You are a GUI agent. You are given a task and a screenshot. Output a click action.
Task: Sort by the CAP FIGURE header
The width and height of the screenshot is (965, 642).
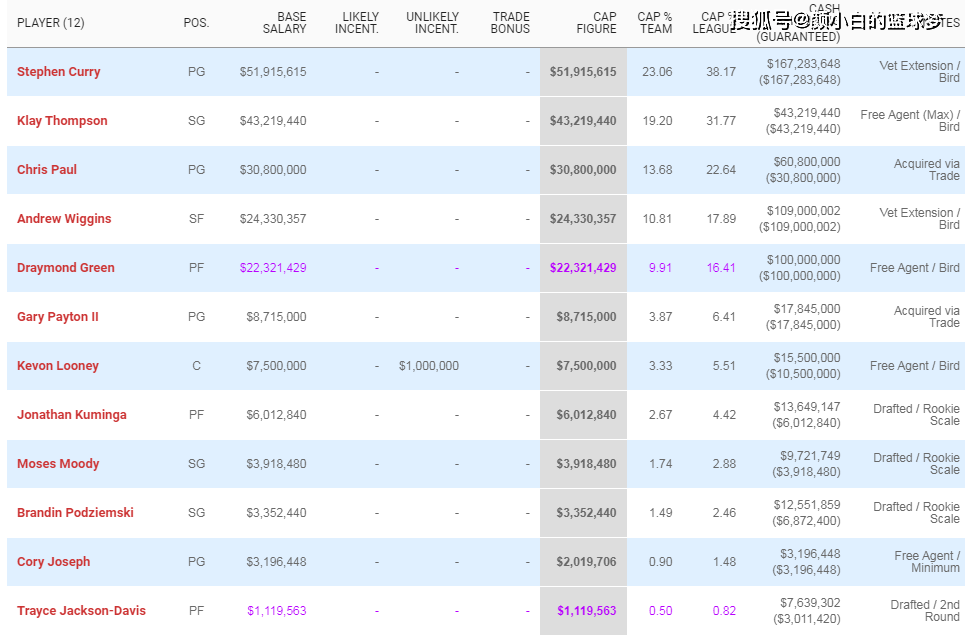tap(596, 23)
